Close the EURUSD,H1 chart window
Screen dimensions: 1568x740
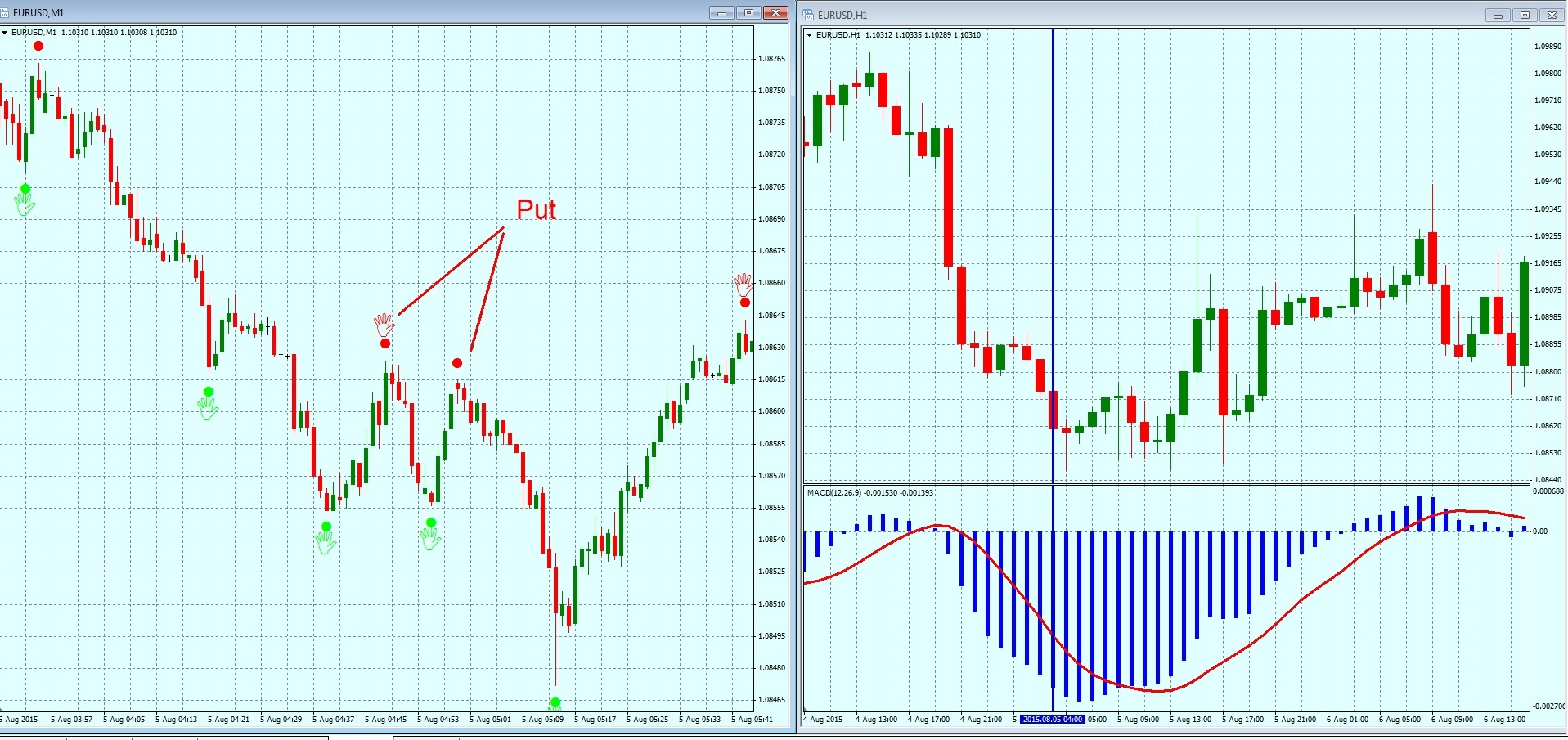1552,15
